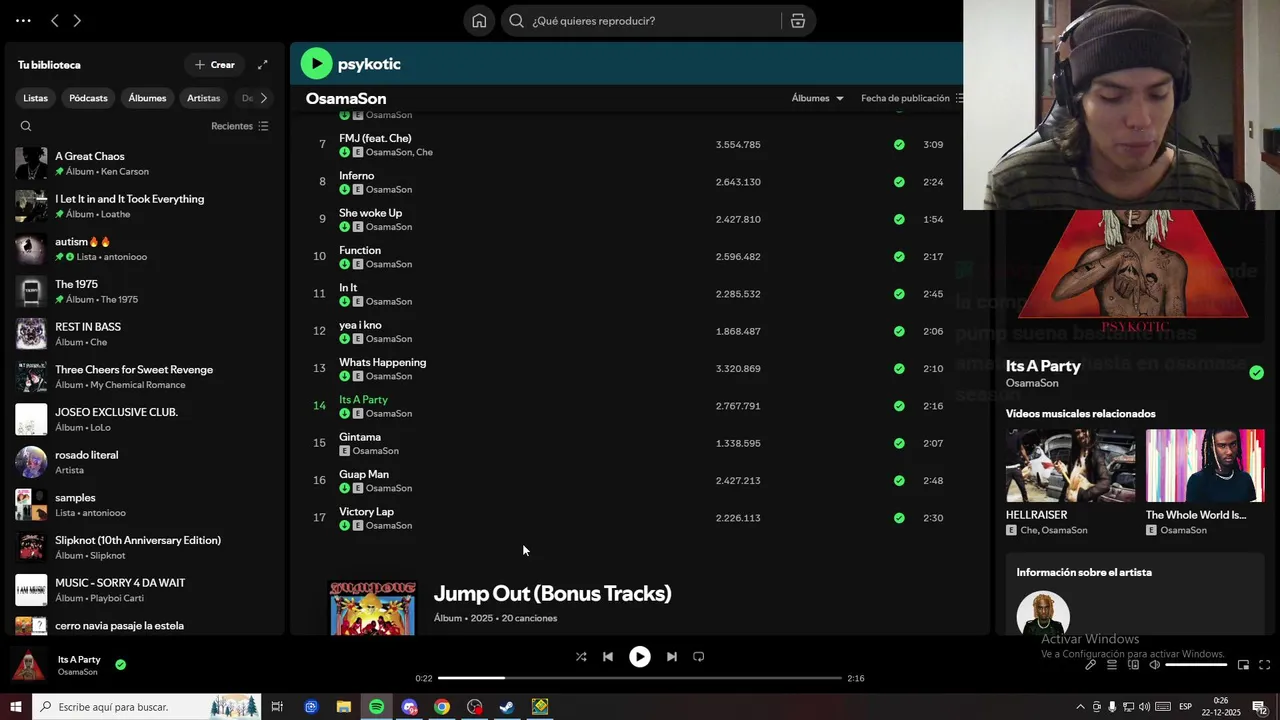Navigate forward with the right arrow
This screenshot has width=1280, height=720.
point(77,21)
